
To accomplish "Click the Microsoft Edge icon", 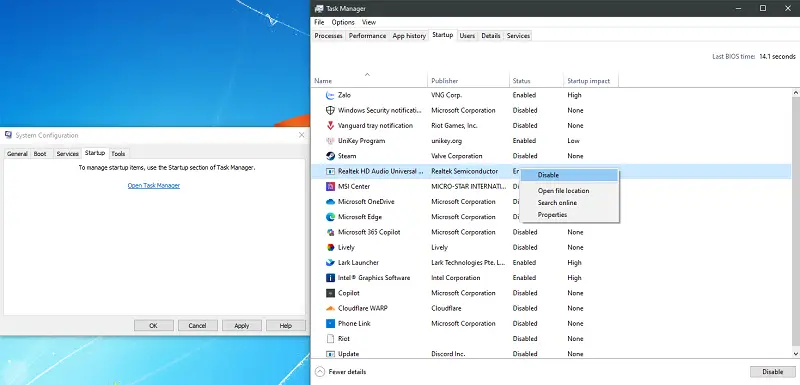I will [330, 217].
